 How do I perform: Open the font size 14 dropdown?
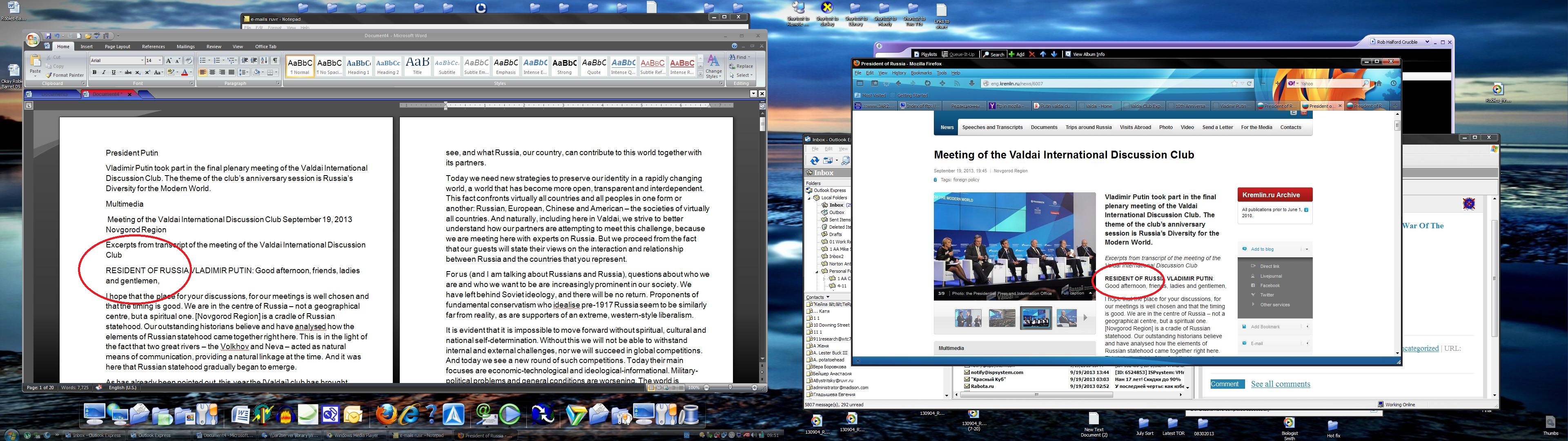pyautogui.click(x=160, y=60)
